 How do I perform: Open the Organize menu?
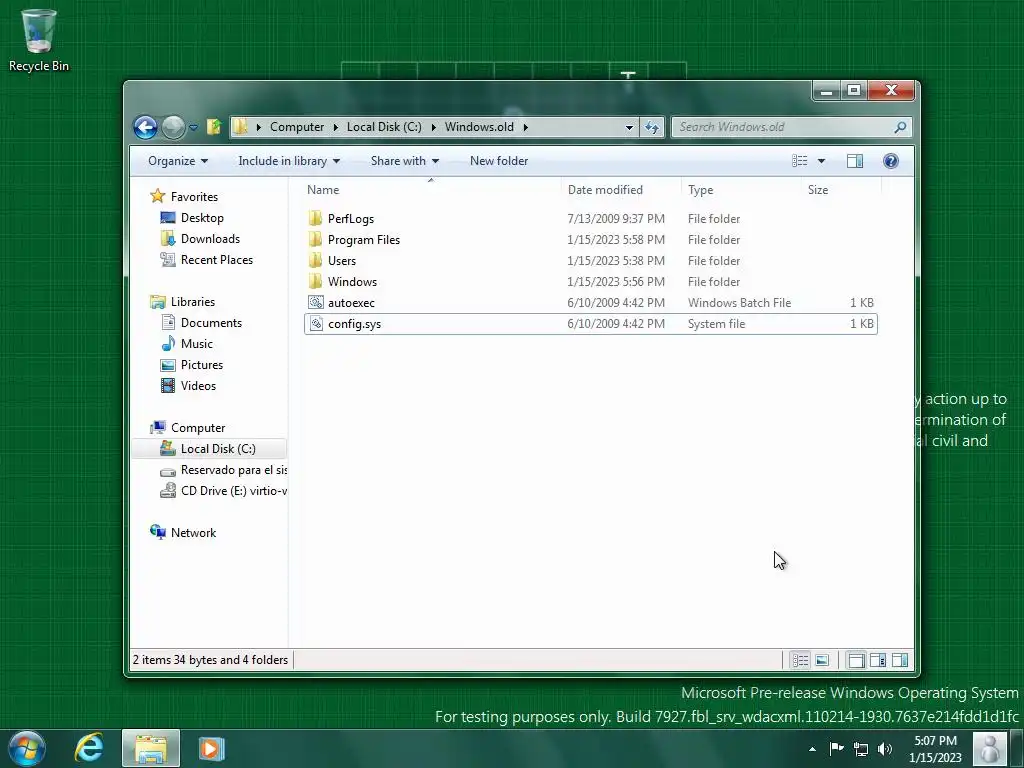(x=178, y=161)
